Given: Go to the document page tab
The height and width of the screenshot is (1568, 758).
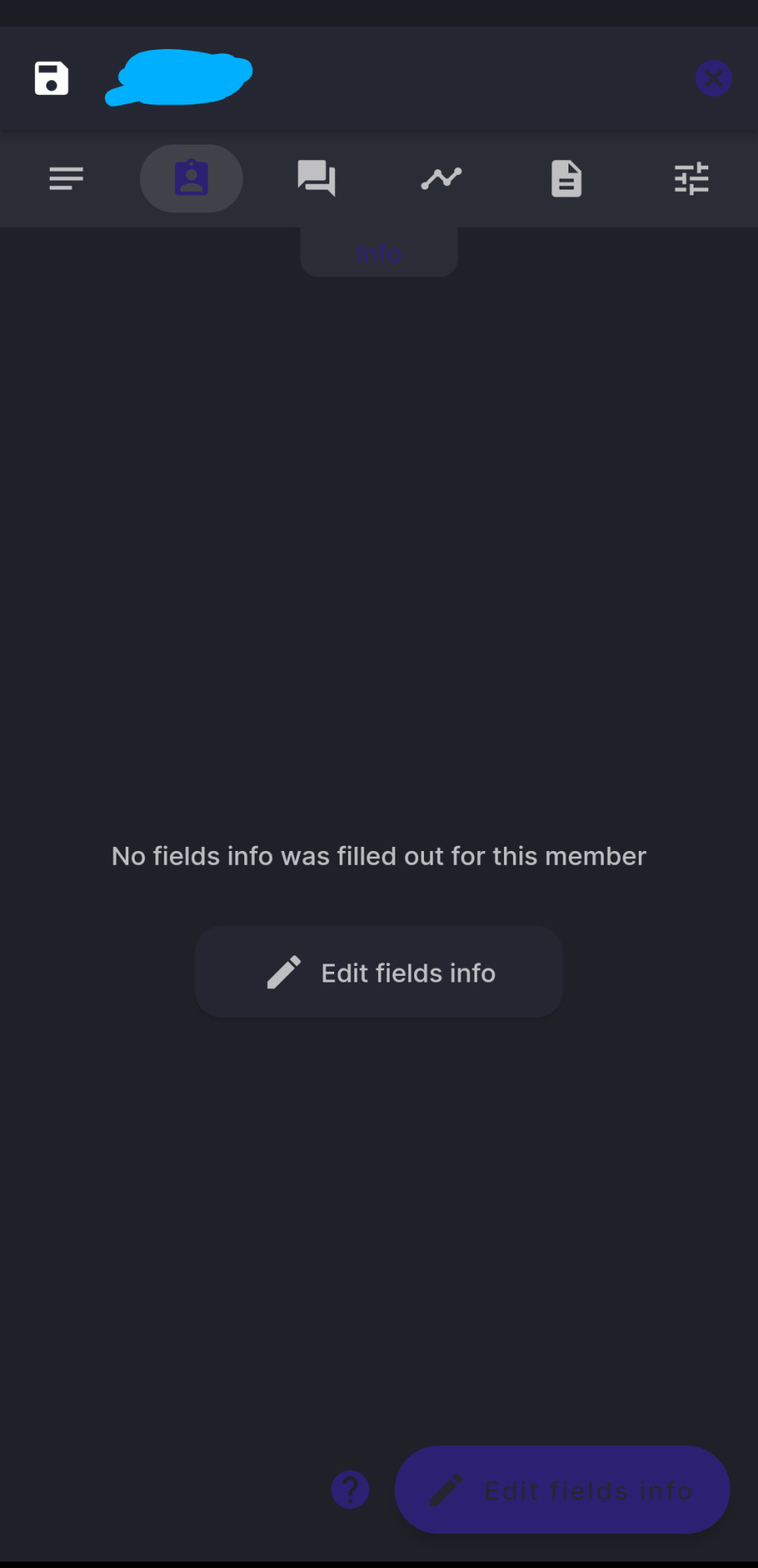Looking at the screenshot, I should (x=566, y=178).
